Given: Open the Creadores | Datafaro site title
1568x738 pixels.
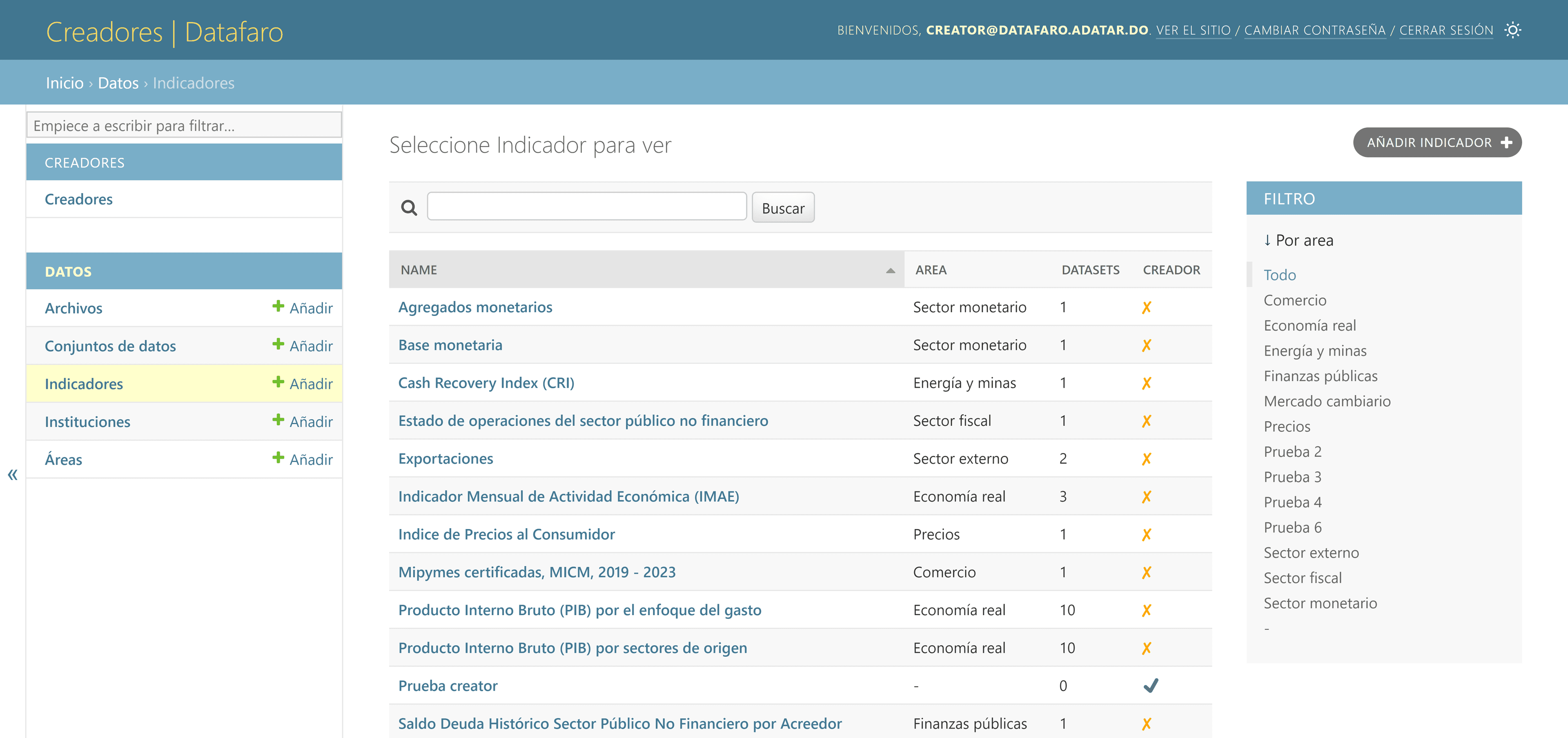Looking at the screenshot, I should click(164, 32).
